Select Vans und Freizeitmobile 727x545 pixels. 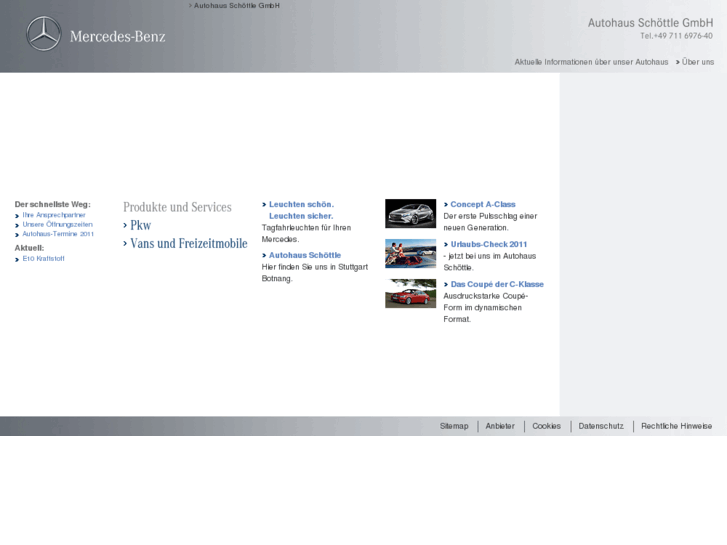pos(189,244)
